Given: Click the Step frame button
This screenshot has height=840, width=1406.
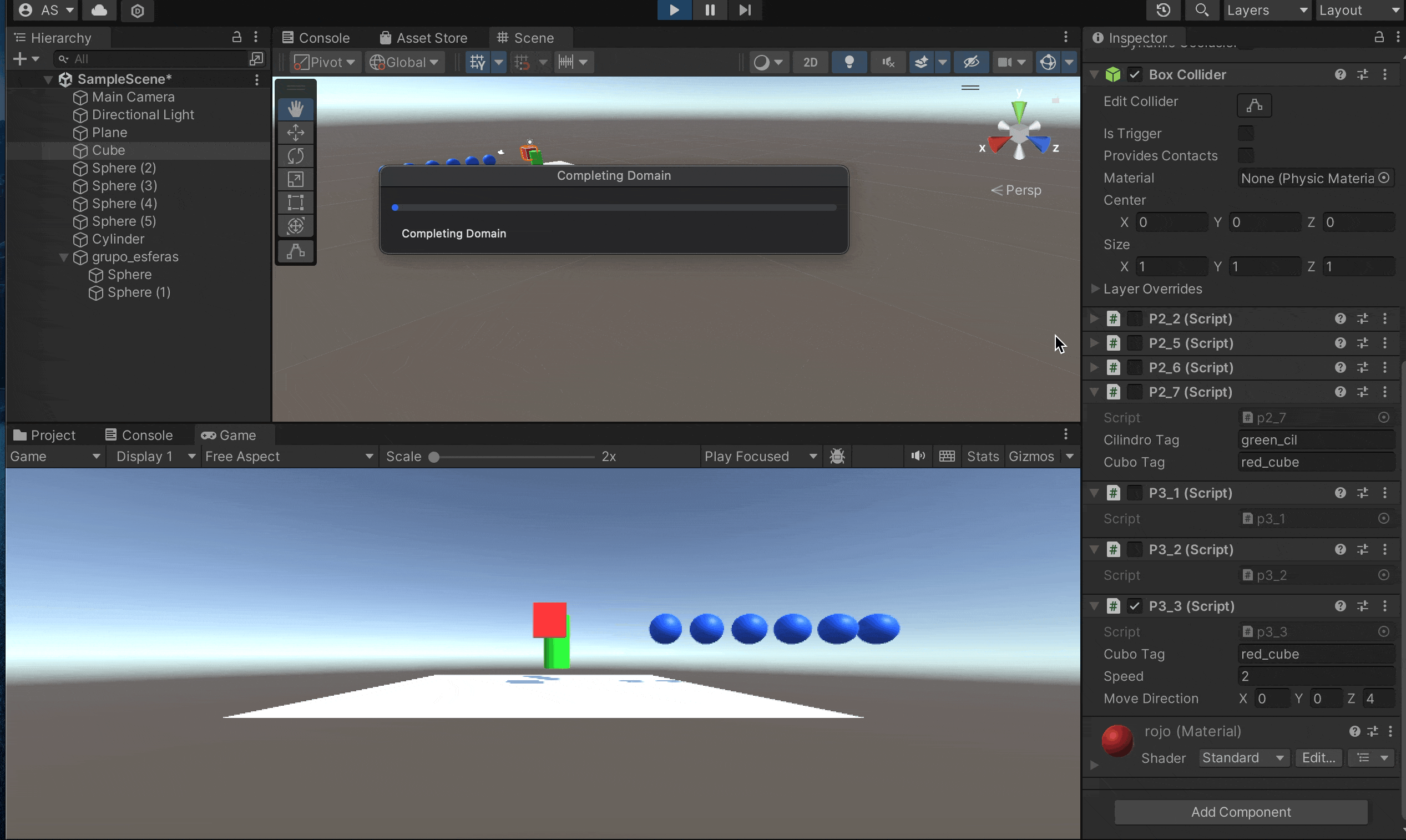Looking at the screenshot, I should pos(744,10).
